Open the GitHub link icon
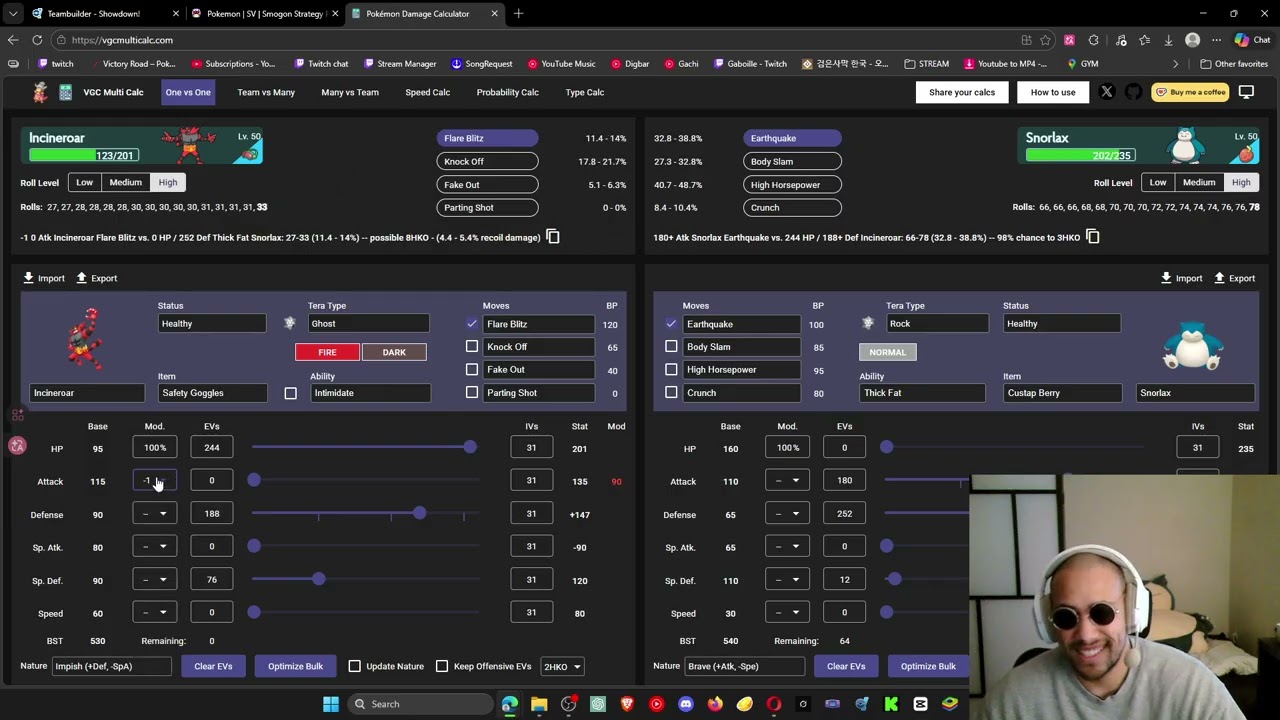The width and height of the screenshot is (1280, 720). tap(1133, 92)
